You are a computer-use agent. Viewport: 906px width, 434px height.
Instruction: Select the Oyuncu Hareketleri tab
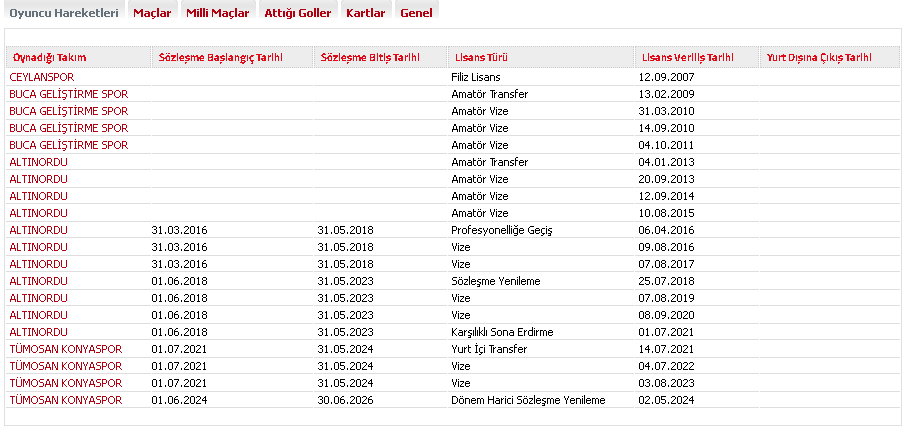[x=64, y=13]
